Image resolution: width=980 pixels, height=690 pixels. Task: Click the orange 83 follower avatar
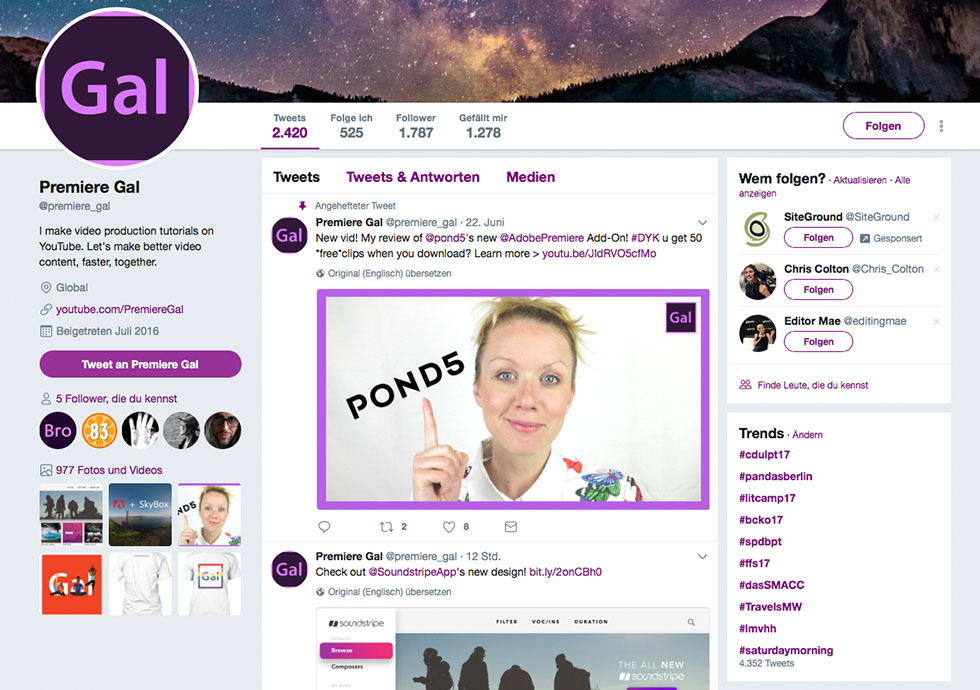click(x=99, y=431)
